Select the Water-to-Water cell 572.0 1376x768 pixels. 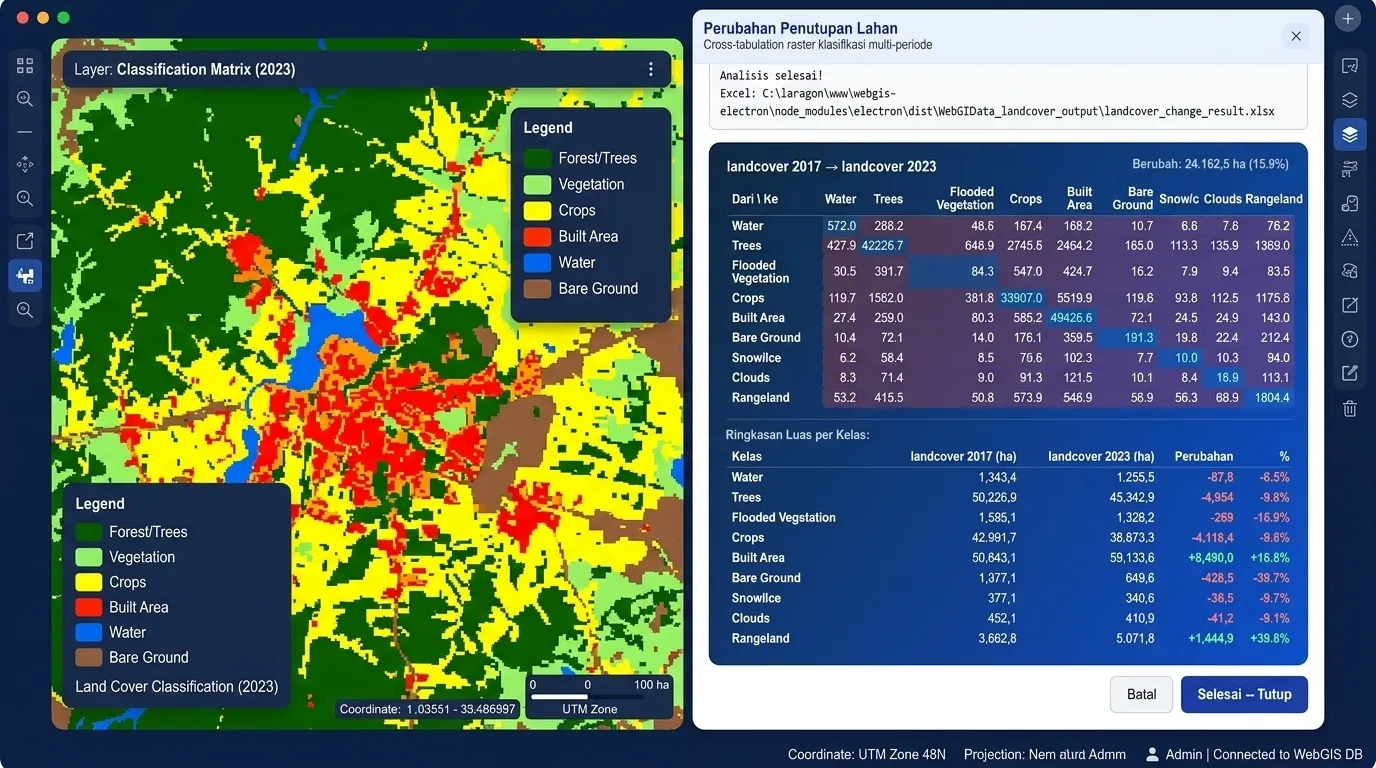(x=841, y=226)
